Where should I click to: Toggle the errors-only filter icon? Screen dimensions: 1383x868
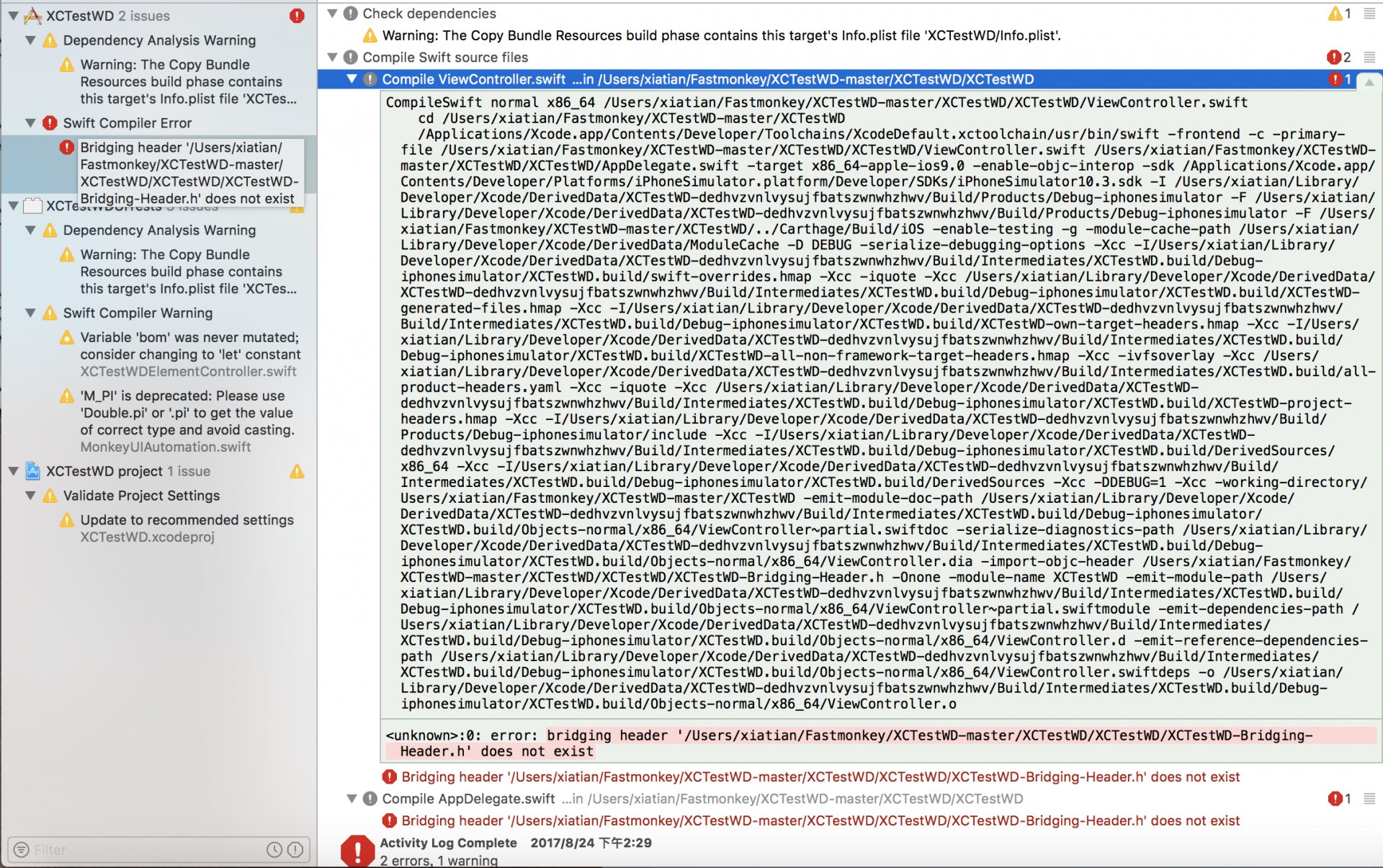(295, 849)
